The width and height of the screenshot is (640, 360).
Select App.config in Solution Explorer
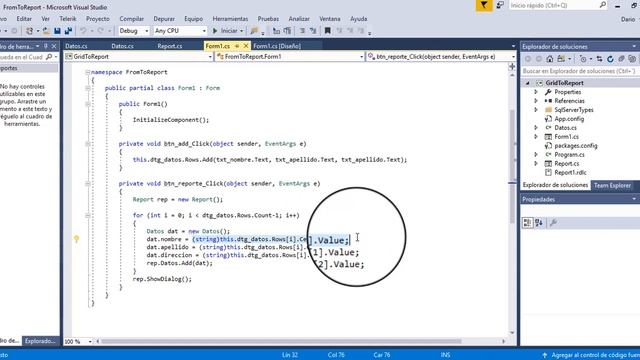569,119
